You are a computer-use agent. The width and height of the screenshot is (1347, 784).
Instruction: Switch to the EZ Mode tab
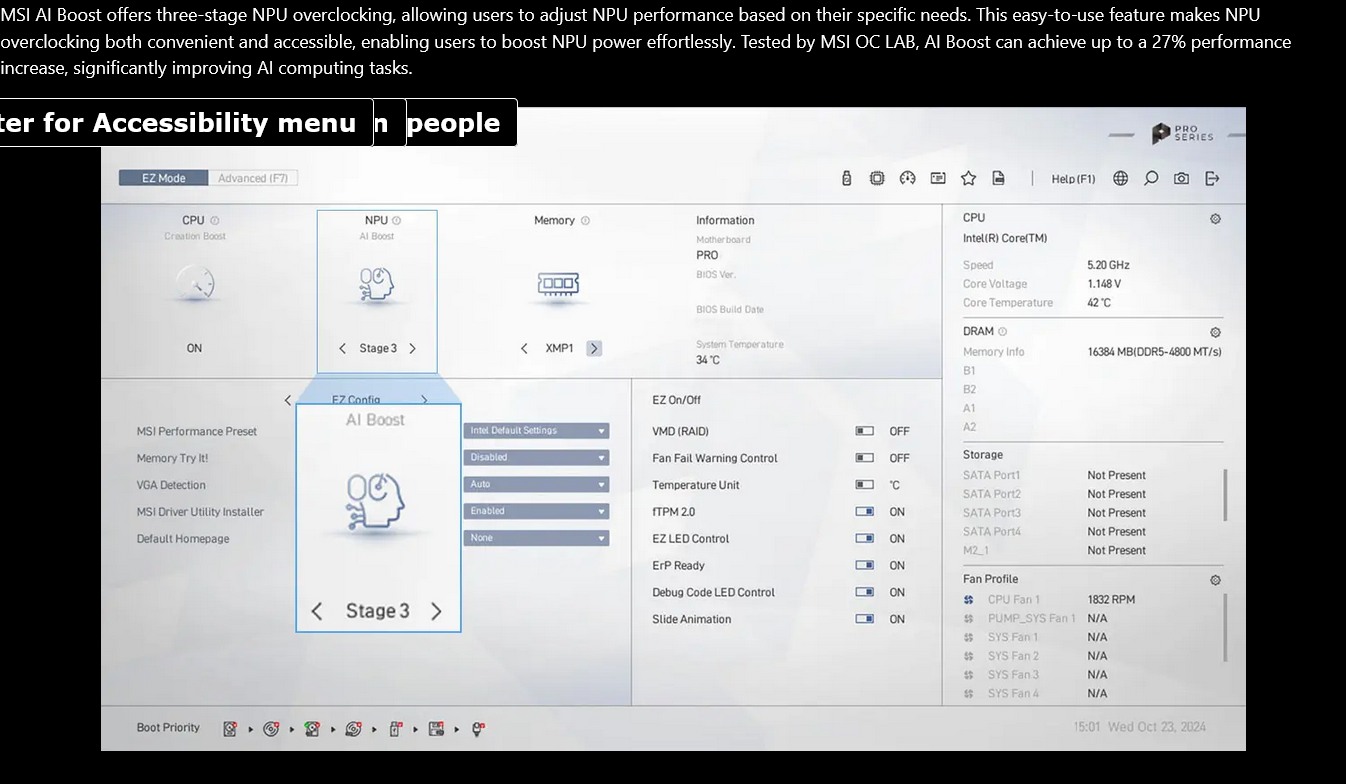(x=164, y=178)
